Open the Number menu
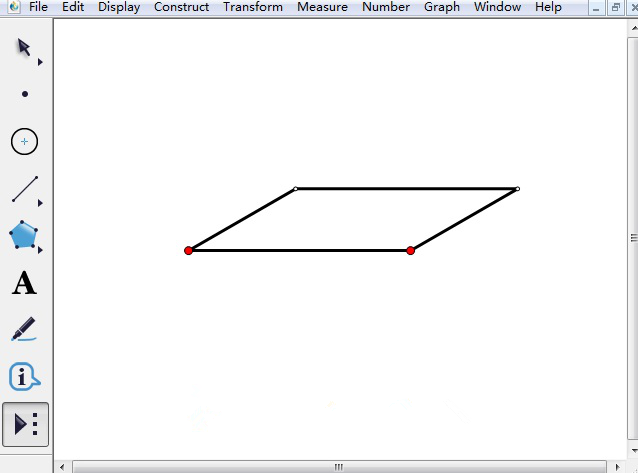This screenshot has height=473, width=638. click(386, 7)
